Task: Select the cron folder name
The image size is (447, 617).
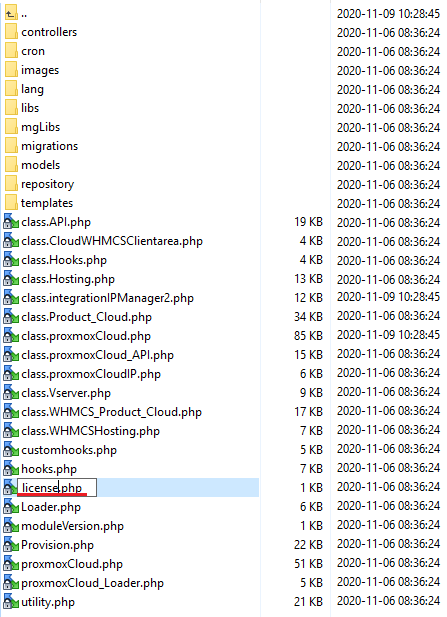Action: pos(33,51)
